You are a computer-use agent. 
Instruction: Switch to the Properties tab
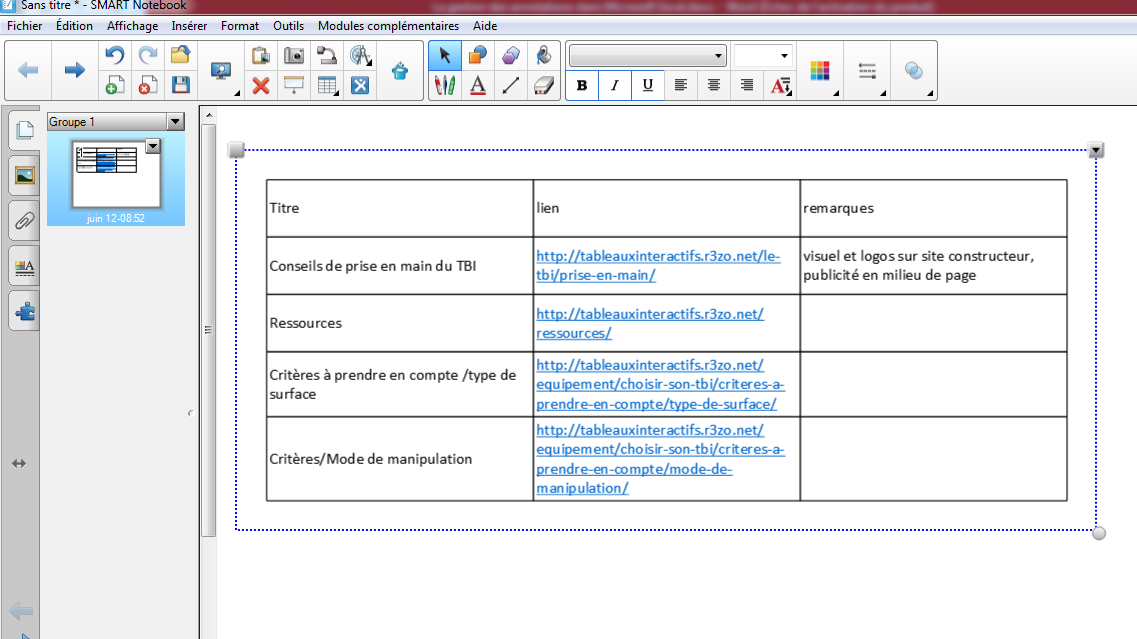click(25, 267)
